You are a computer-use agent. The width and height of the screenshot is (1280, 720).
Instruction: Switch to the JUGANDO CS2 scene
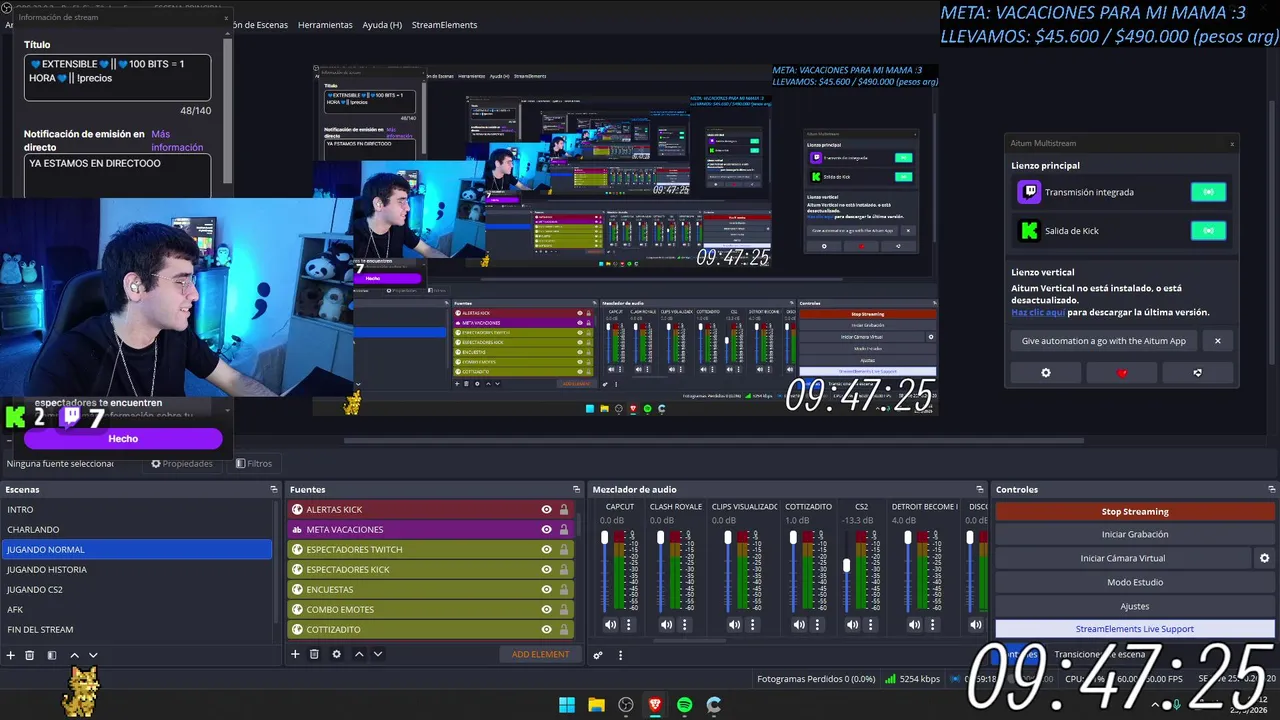coord(137,589)
